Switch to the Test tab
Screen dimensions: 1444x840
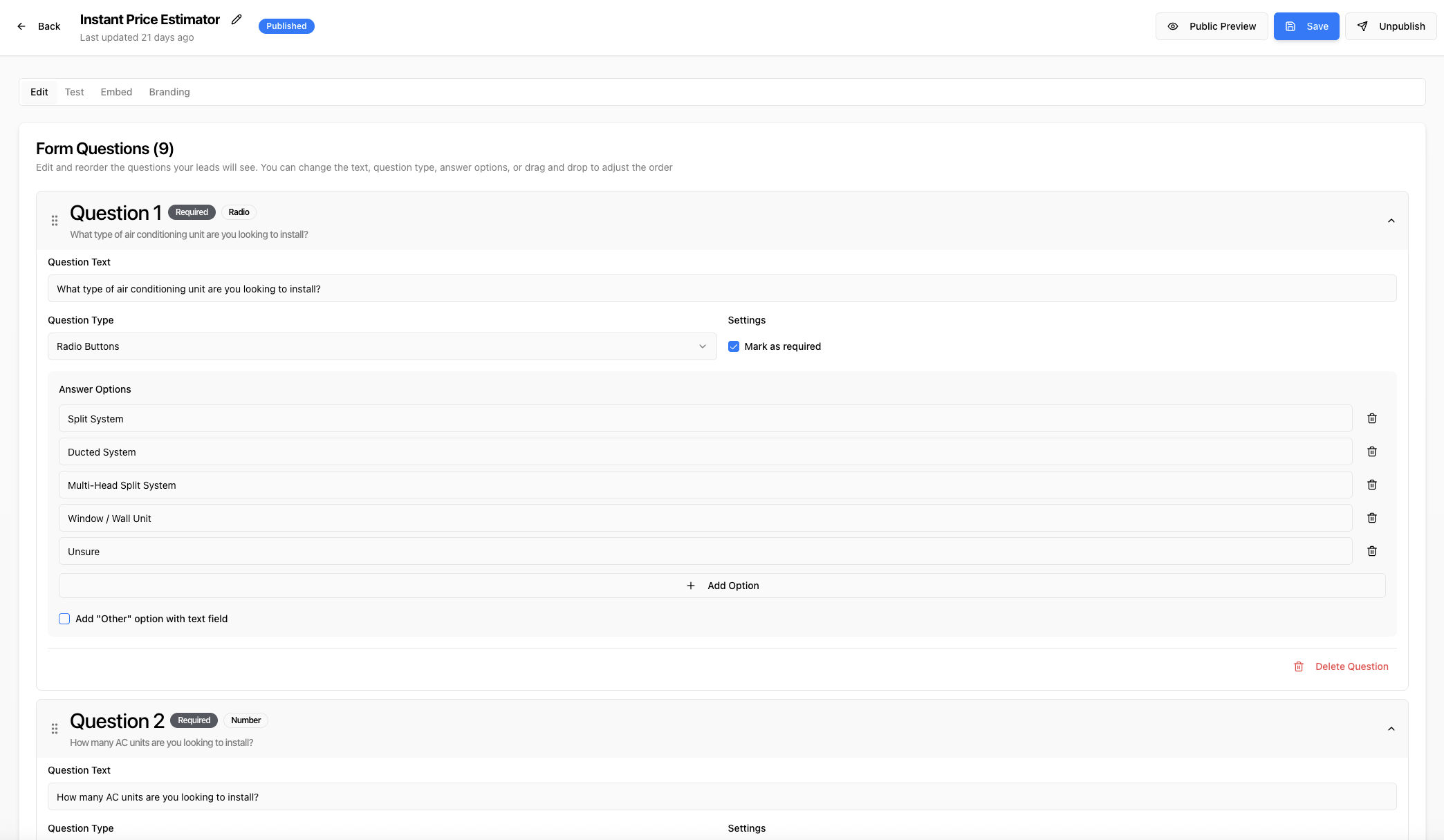coord(74,92)
